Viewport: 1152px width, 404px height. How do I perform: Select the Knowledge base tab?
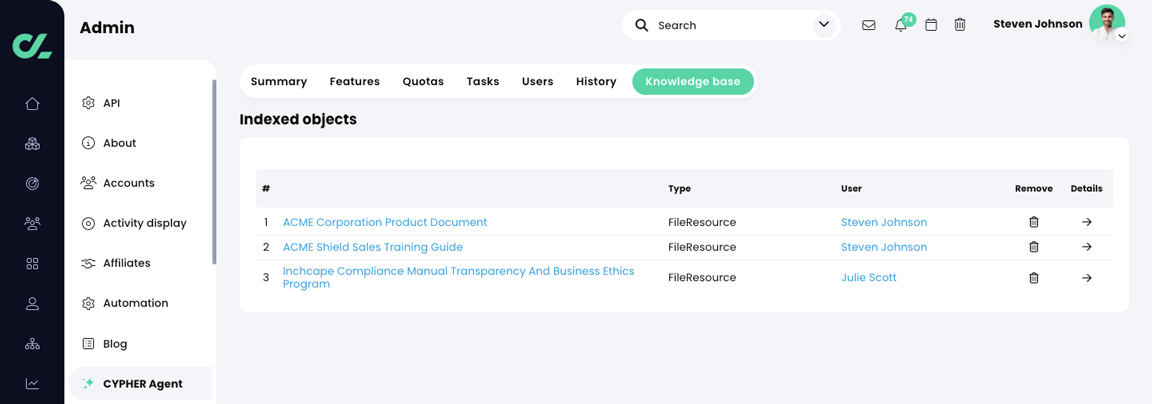click(693, 82)
